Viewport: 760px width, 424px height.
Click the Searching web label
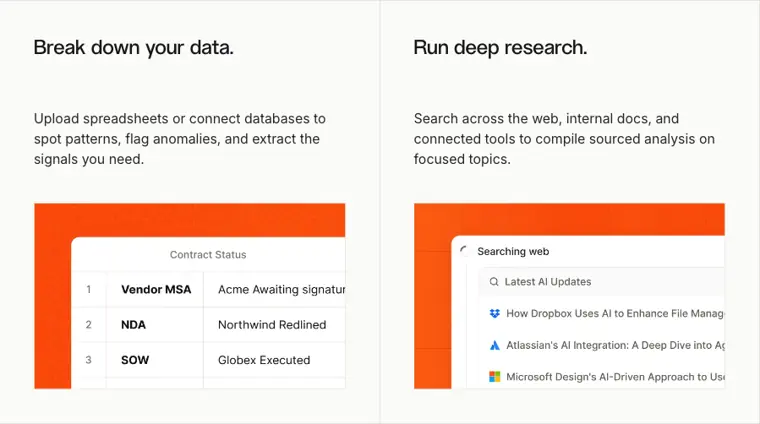click(513, 251)
